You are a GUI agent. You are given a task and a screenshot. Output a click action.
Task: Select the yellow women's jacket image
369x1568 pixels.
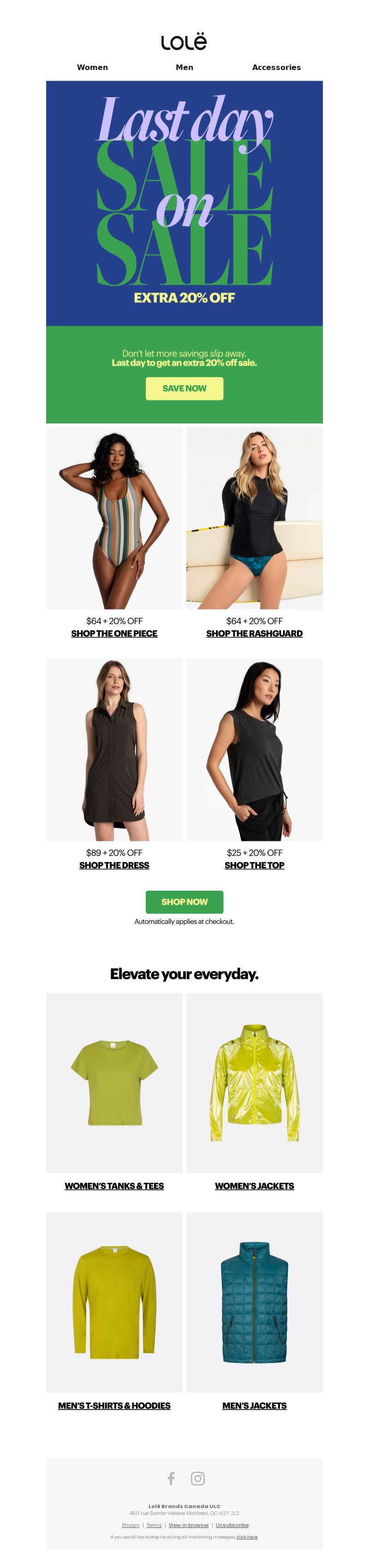point(255,1083)
